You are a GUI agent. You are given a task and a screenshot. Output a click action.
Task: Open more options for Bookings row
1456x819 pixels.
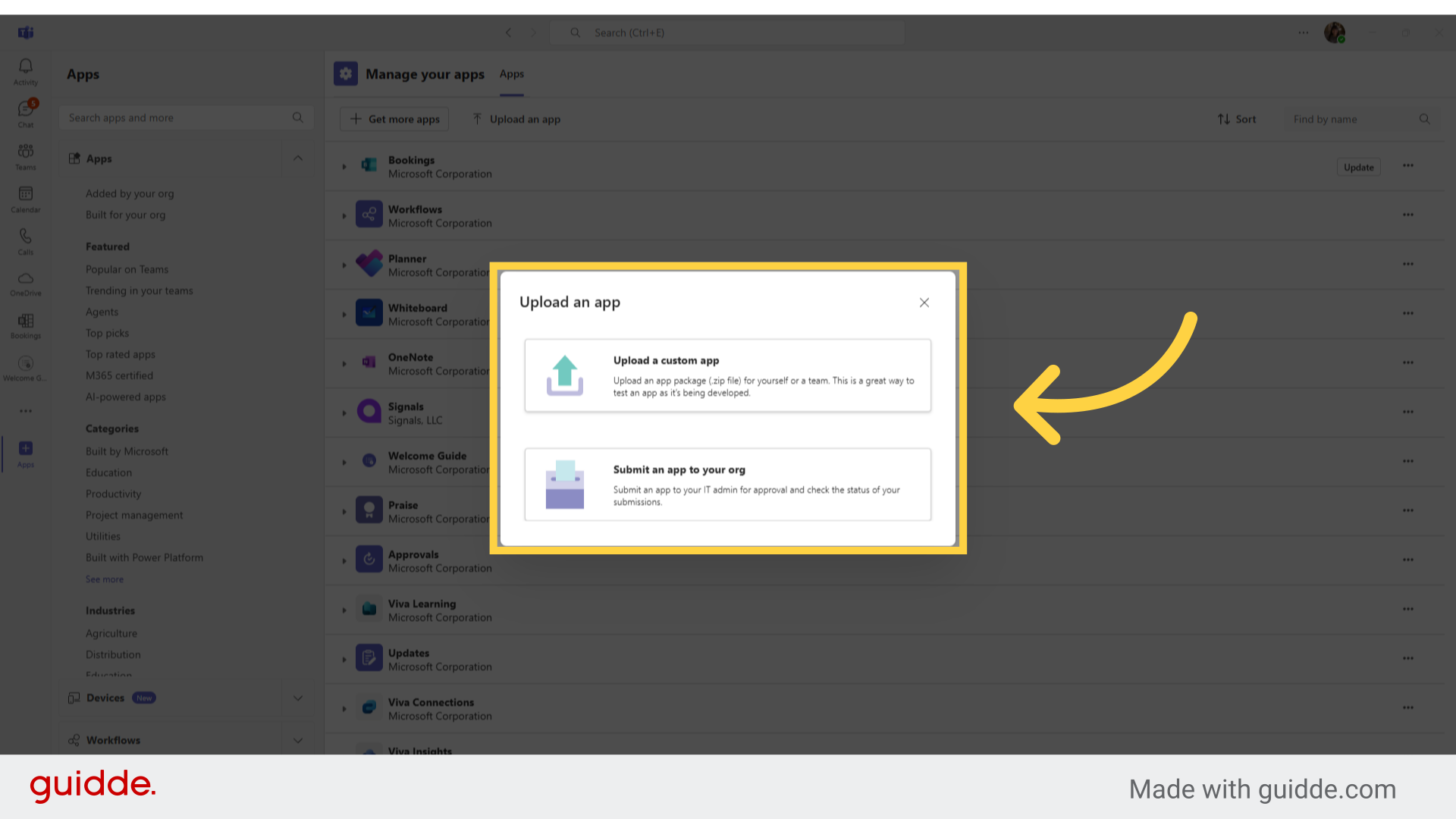tap(1408, 165)
